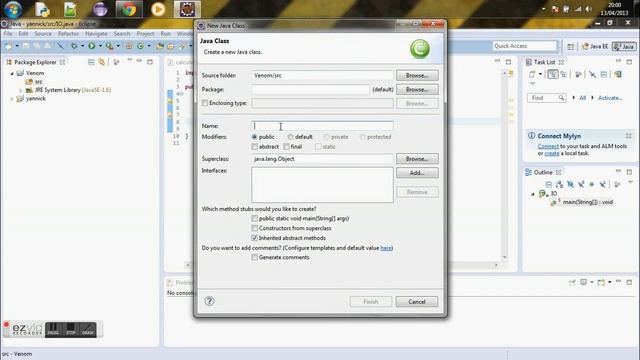Click Cancel in New Java Class dialog
This screenshot has height=360, width=640.
click(x=417, y=302)
